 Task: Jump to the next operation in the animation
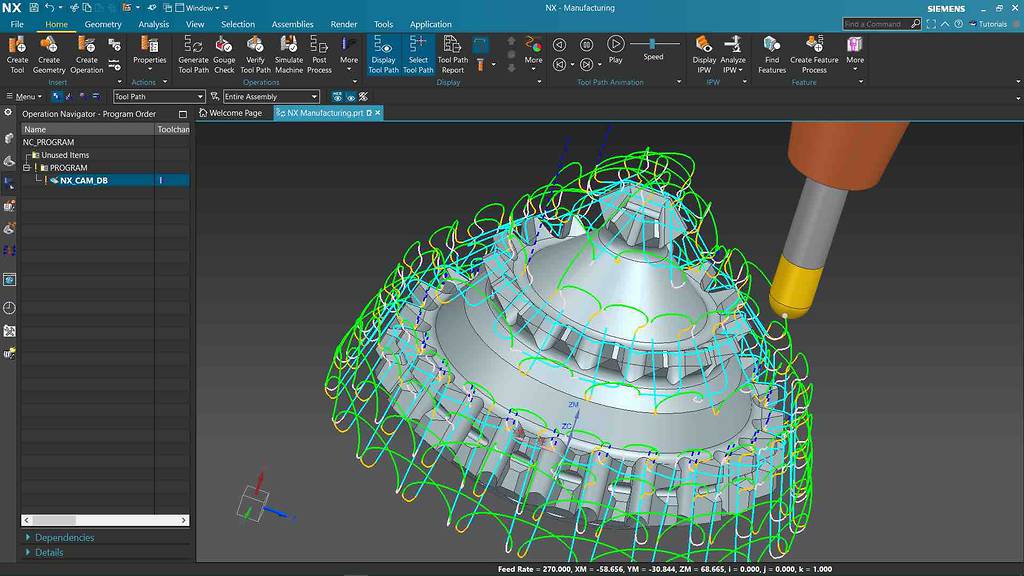coord(586,65)
